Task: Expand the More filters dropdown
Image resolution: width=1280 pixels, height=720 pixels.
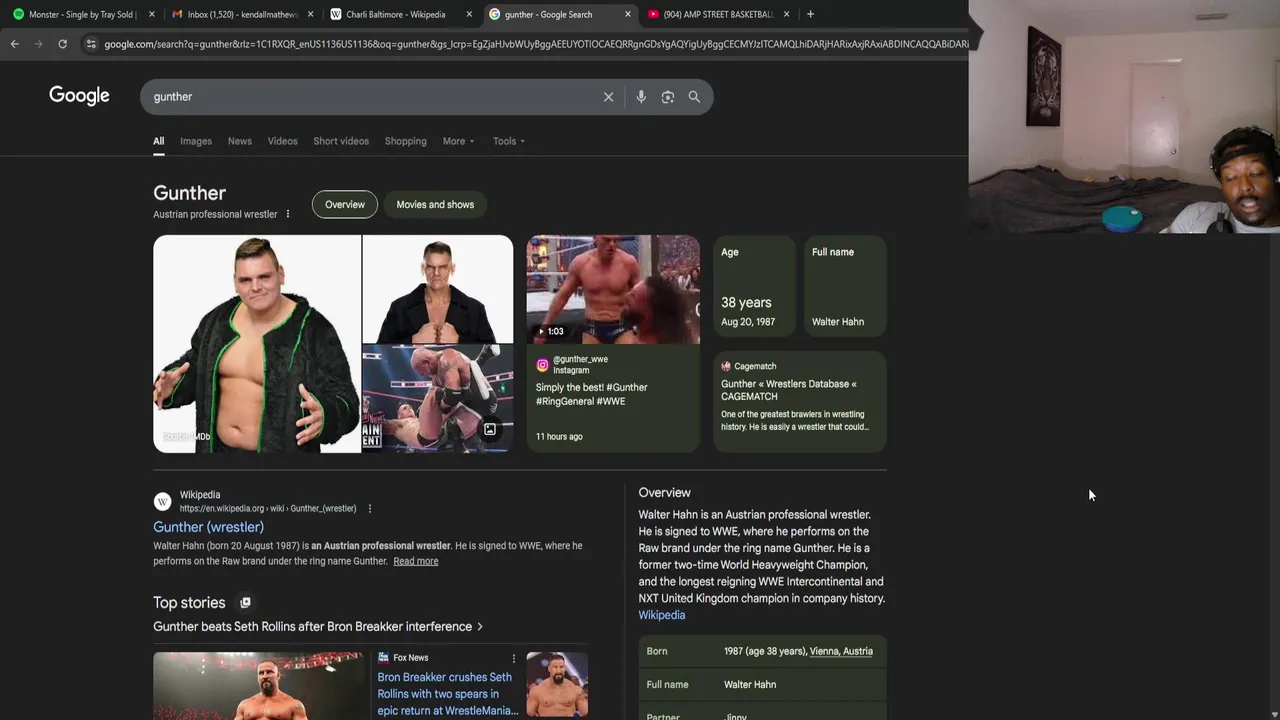Action: pyautogui.click(x=459, y=141)
